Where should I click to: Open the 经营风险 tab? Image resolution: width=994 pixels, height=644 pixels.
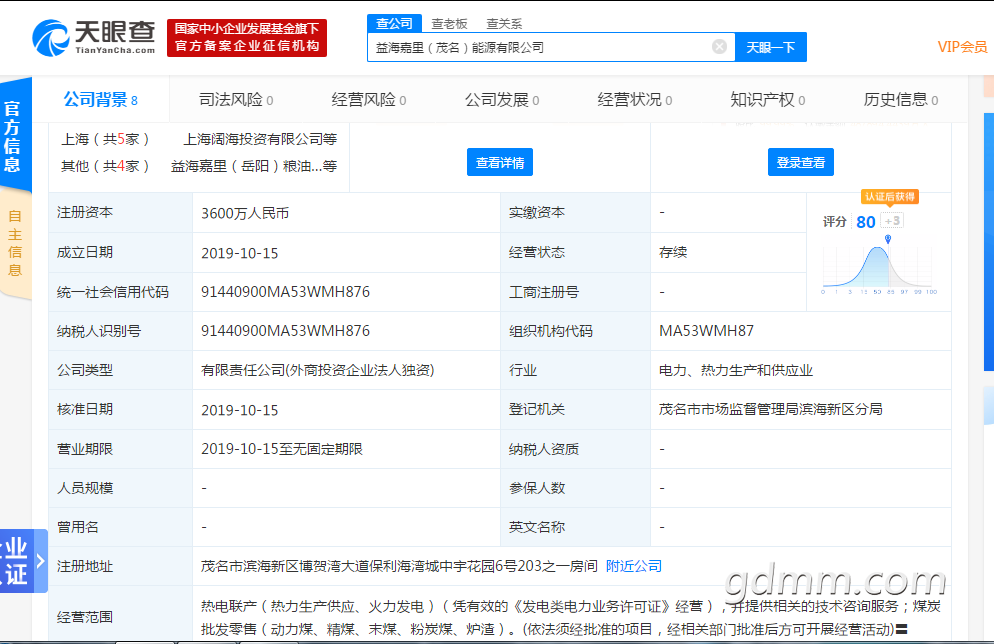pyautogui.click(x=368, y=100)
